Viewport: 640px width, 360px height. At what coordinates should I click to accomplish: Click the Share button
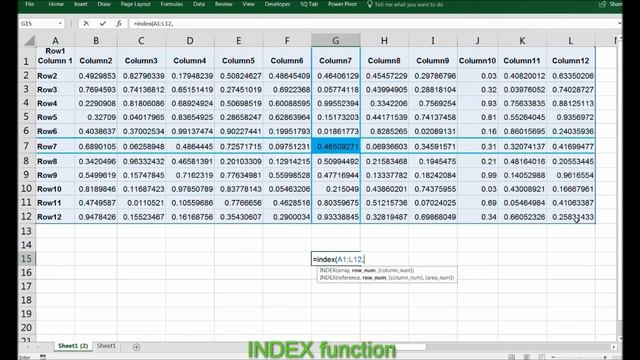pos(611,4)
